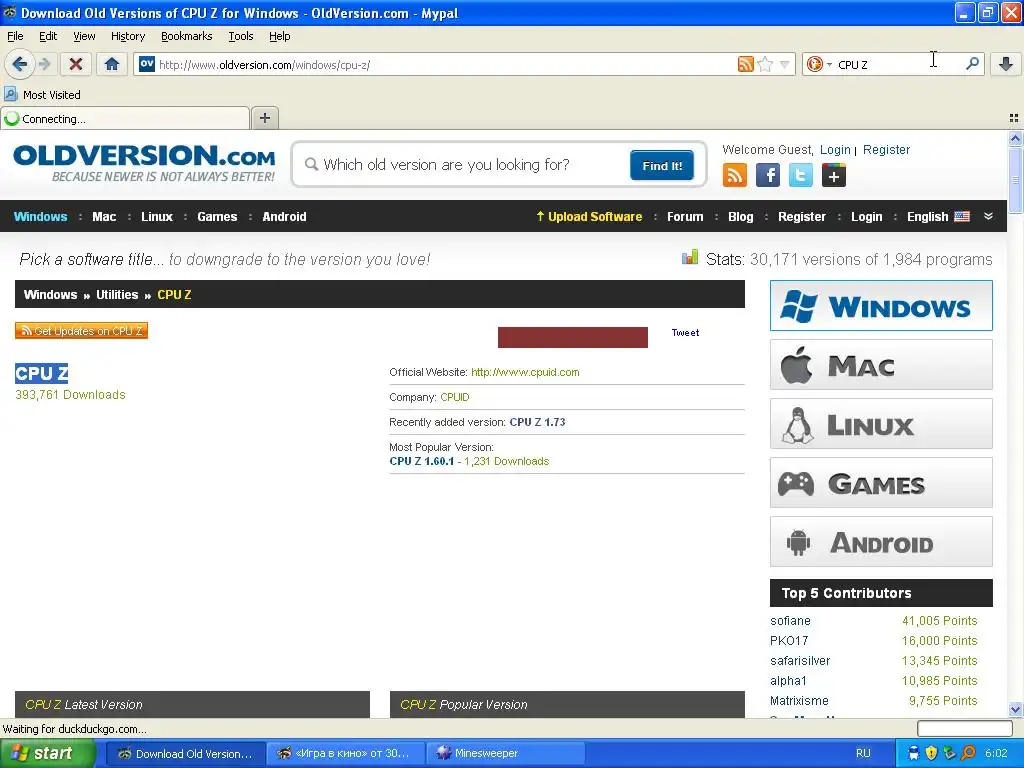Open the address bar history dropdown arrow
This screenshot has height=768, width=1024.
pos(784,64)
